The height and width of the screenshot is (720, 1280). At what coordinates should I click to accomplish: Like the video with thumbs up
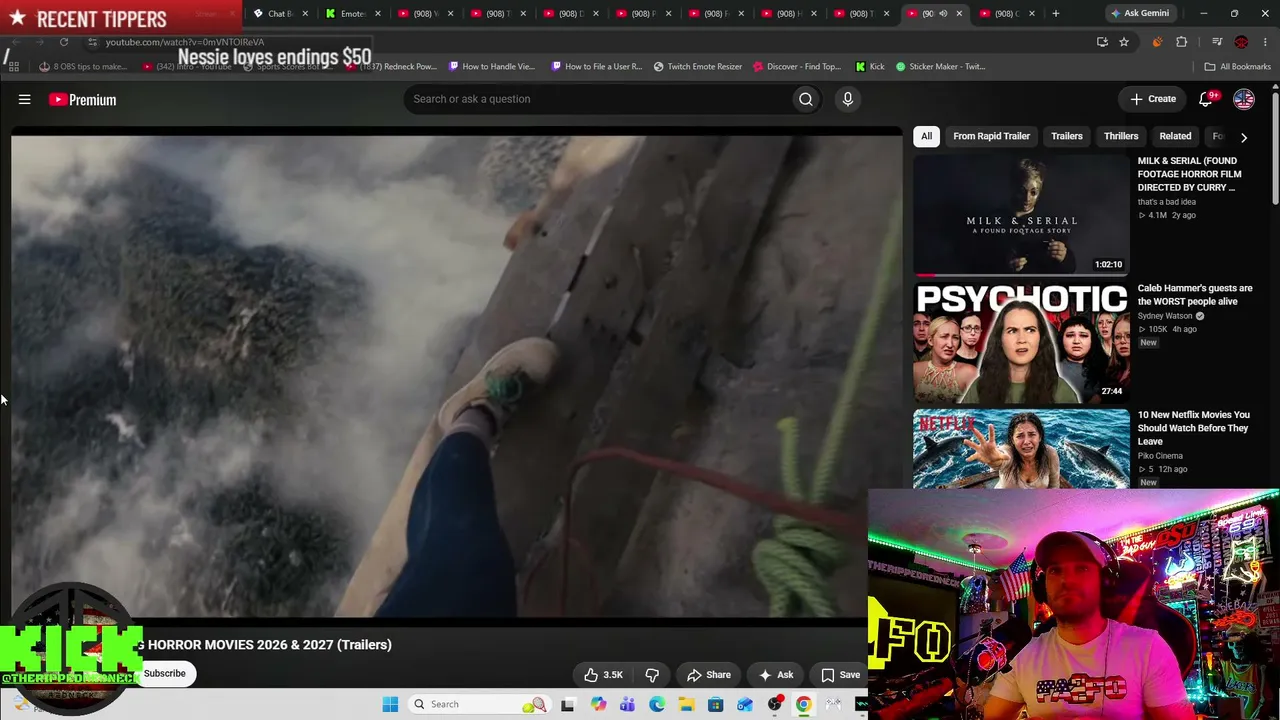point(603,675)
